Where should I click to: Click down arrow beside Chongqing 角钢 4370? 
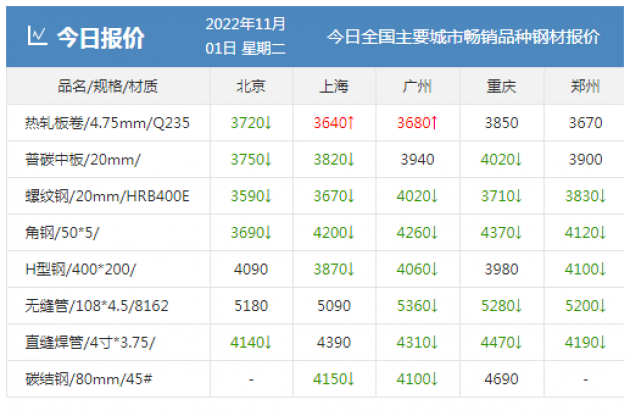tap(519, 233)
